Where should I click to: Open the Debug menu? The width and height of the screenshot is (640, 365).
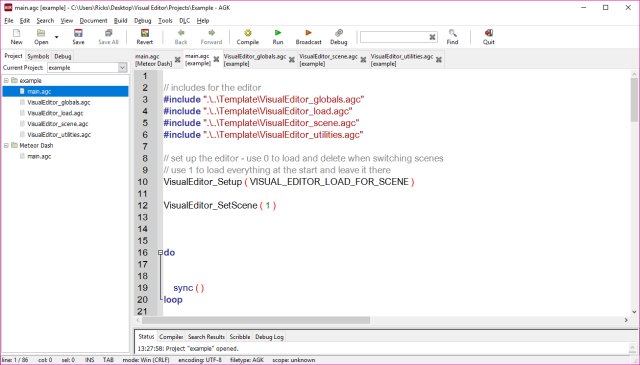pos(142,20)
